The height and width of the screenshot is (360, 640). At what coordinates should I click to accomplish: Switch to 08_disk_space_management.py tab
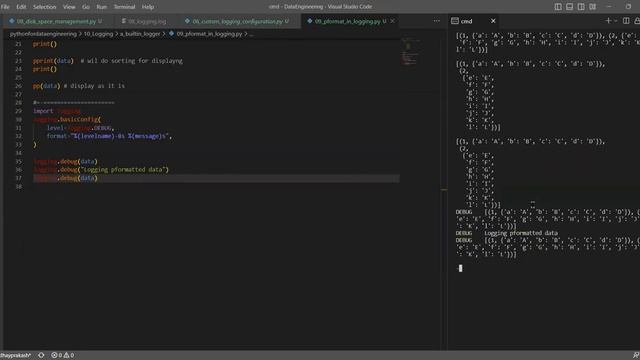[55, 21]
